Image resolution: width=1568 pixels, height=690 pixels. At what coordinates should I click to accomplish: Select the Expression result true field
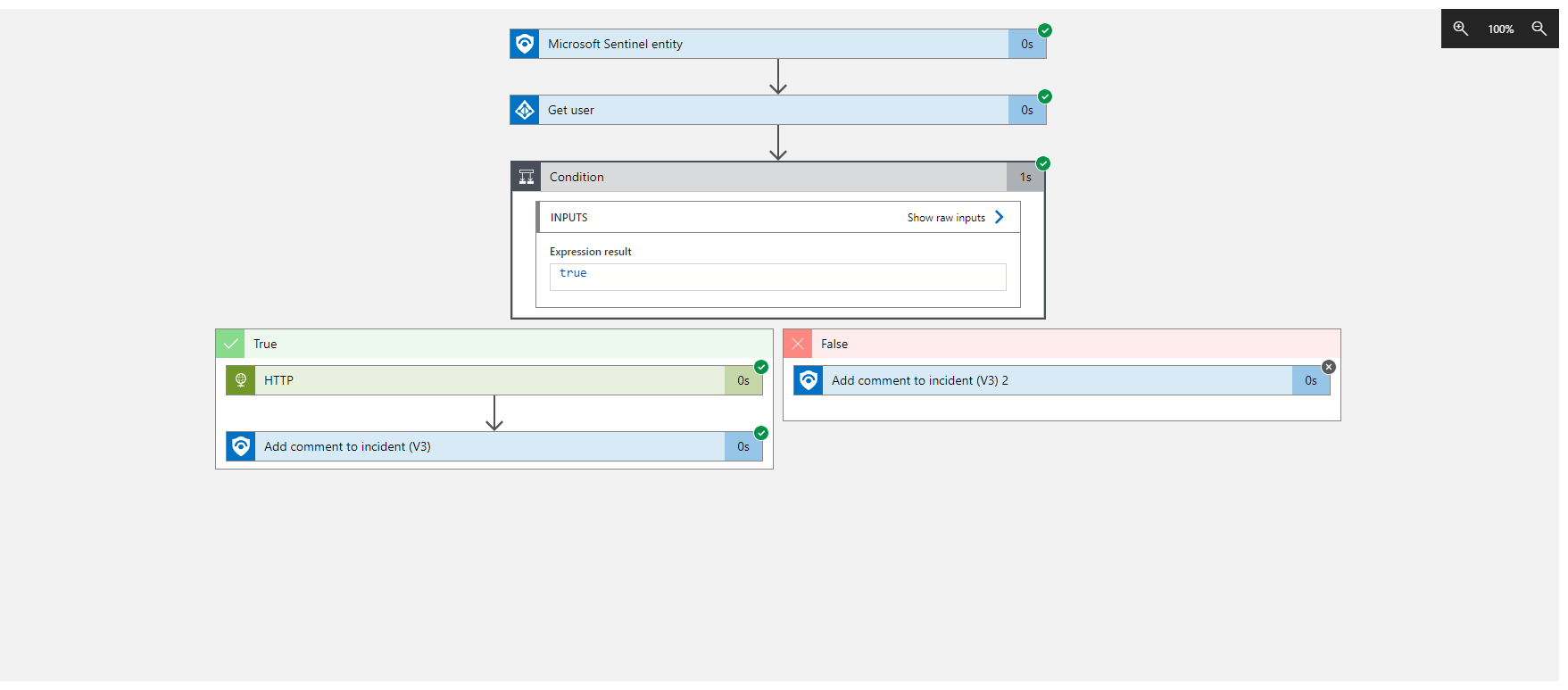point(778,277)
